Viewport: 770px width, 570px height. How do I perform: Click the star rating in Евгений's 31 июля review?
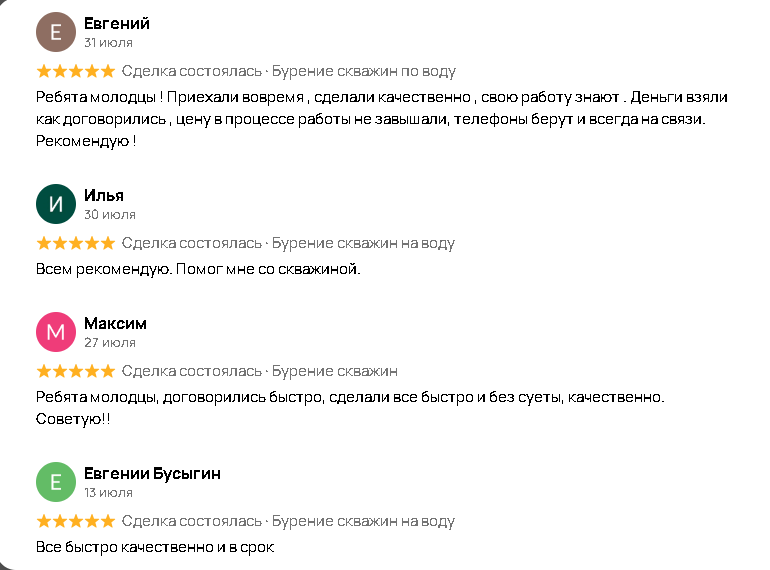(75, 71)
